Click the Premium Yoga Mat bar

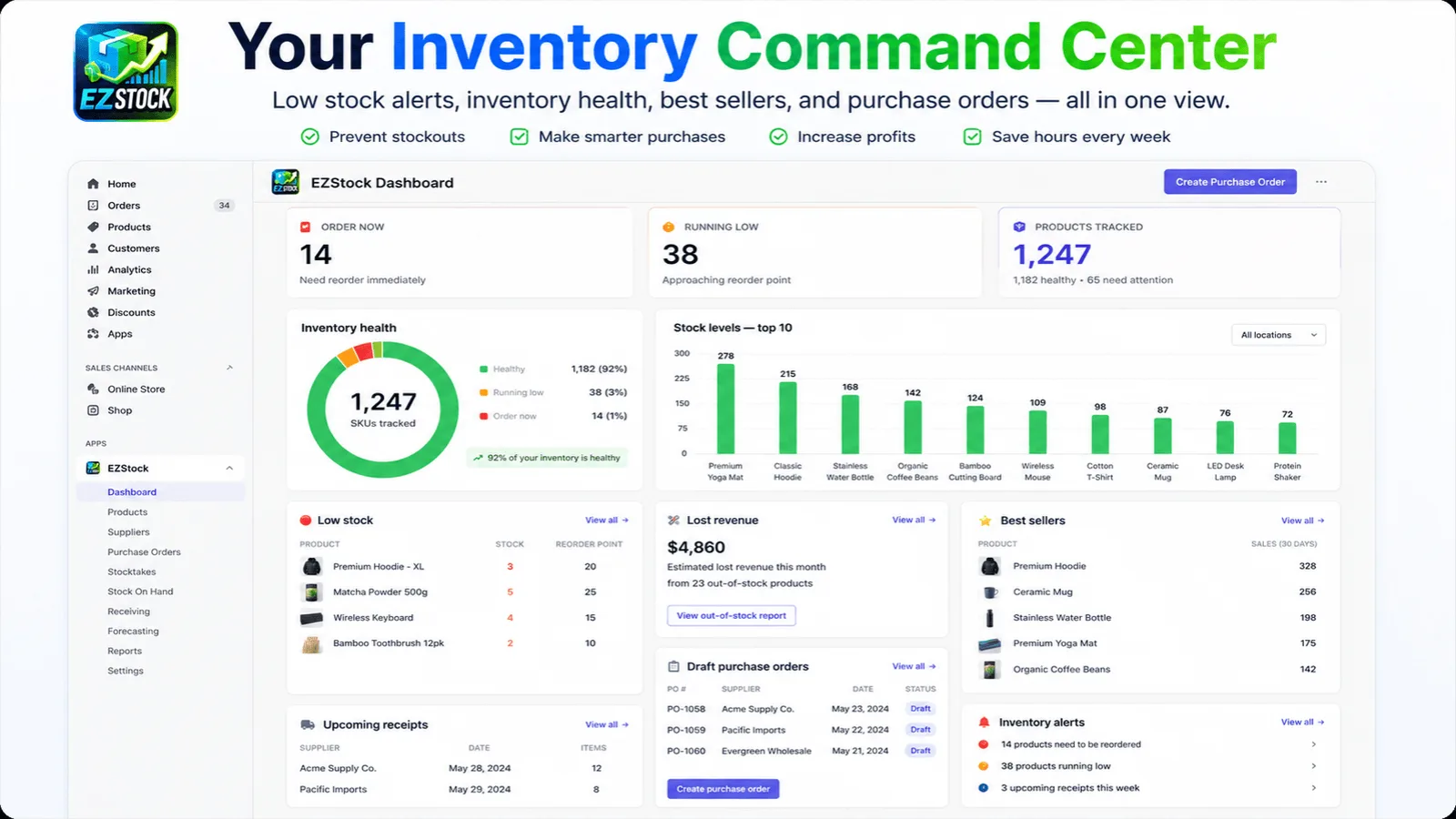coord(725,409)
